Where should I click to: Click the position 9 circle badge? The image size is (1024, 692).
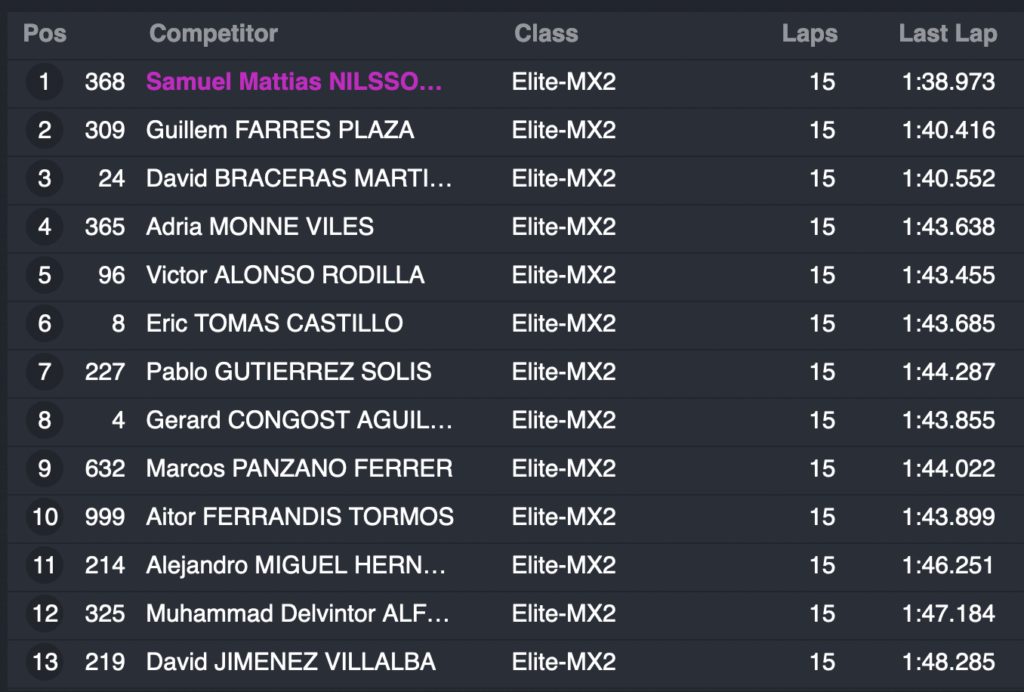[44, 468]
